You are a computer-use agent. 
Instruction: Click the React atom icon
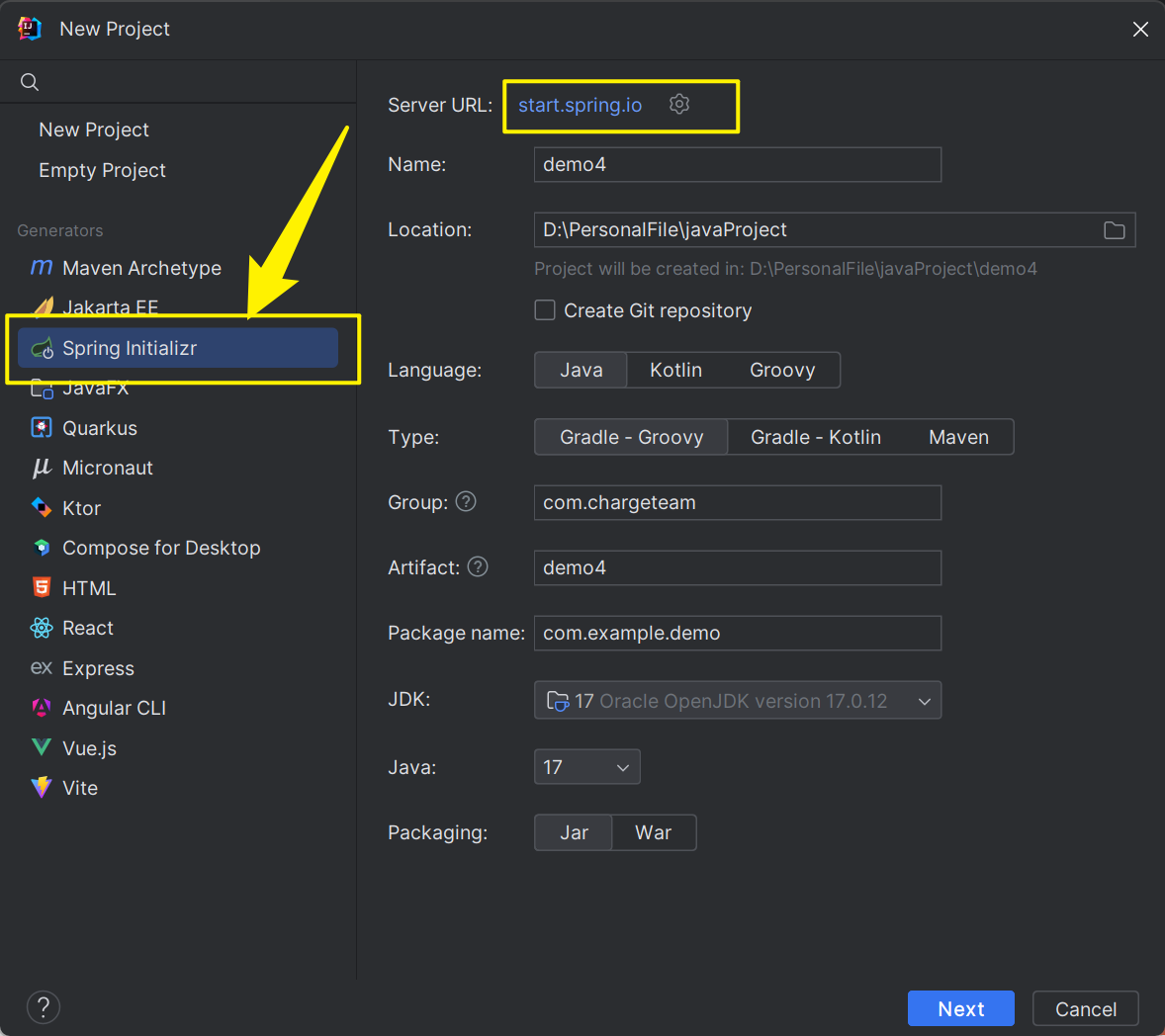click(42, 629)
